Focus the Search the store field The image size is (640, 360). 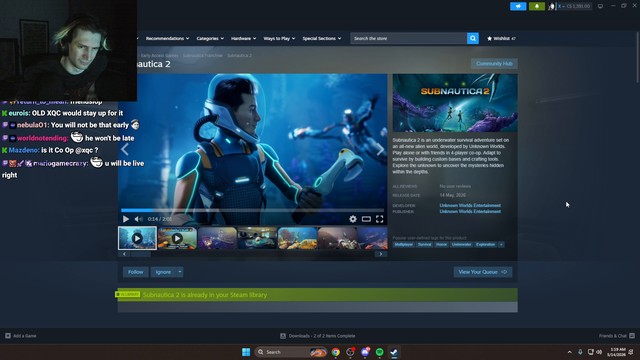[409, 38]
